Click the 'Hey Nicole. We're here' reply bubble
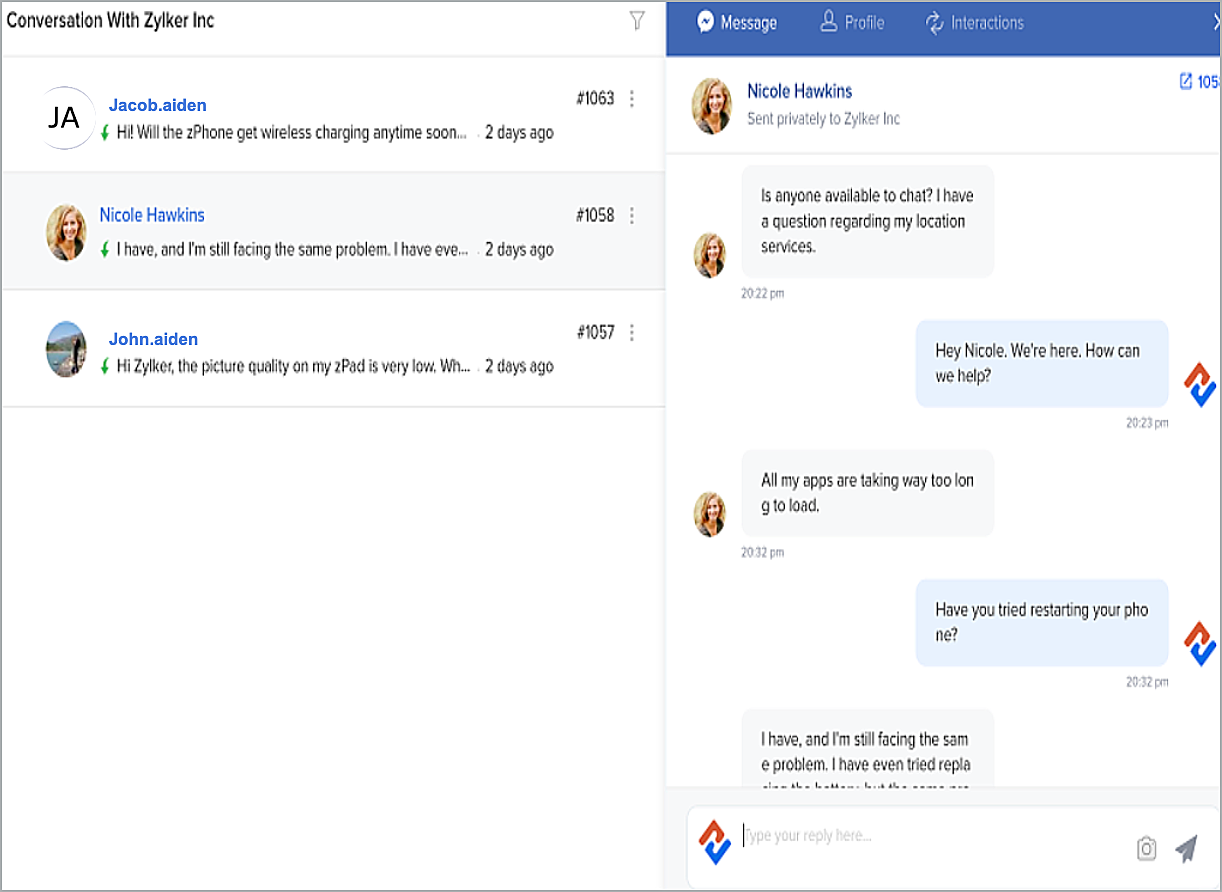The image size is (1222, 892). point(1042,363)
